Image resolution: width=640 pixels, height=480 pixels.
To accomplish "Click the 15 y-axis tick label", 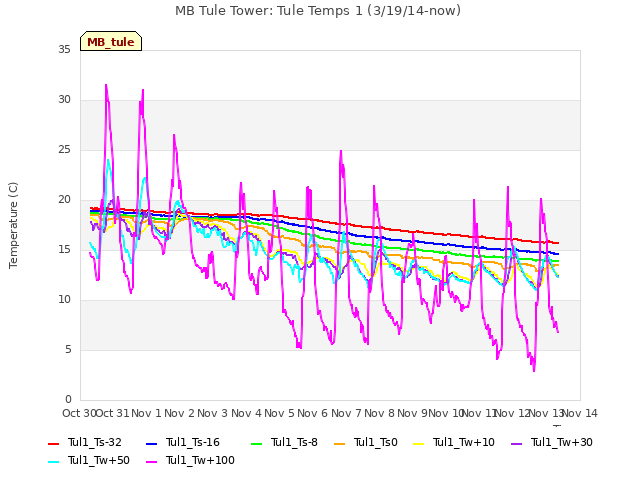I will pos(64,249).
